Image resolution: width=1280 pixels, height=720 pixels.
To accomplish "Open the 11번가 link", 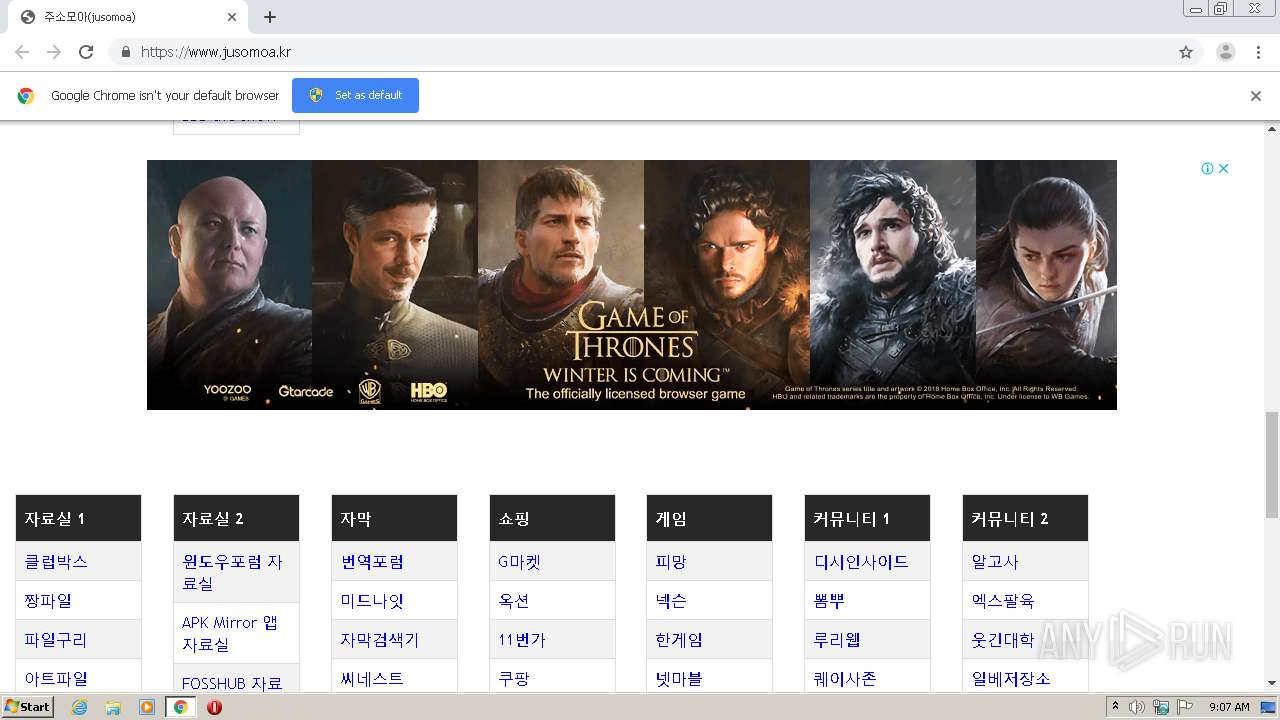I will click(x=522, y=640).
